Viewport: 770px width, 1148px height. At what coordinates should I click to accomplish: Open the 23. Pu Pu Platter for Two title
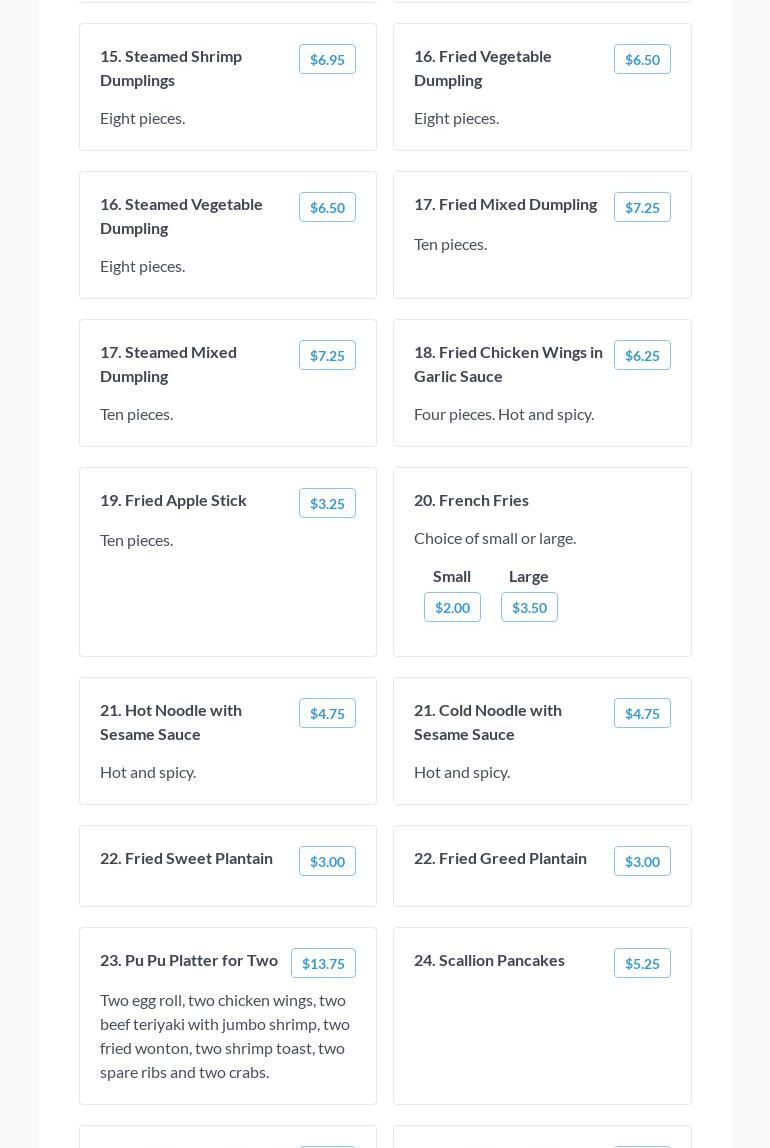click(x=189, y=960)
